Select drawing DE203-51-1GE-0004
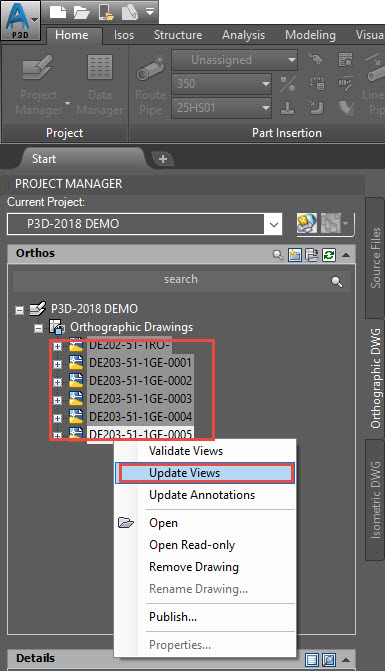The width and height of the screenshot is (385, 671). click(140, 417)
